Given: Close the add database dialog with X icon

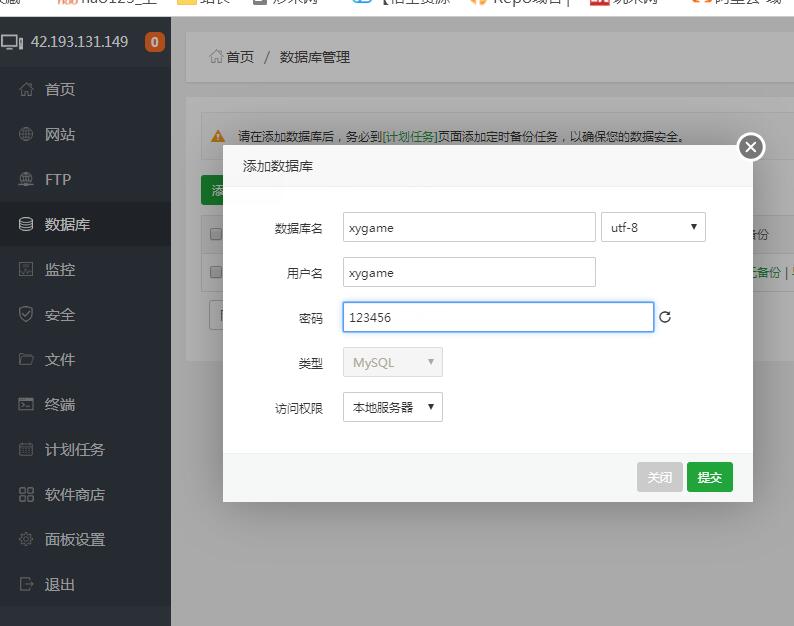Looking at the screenshot, I should point(751,148).
